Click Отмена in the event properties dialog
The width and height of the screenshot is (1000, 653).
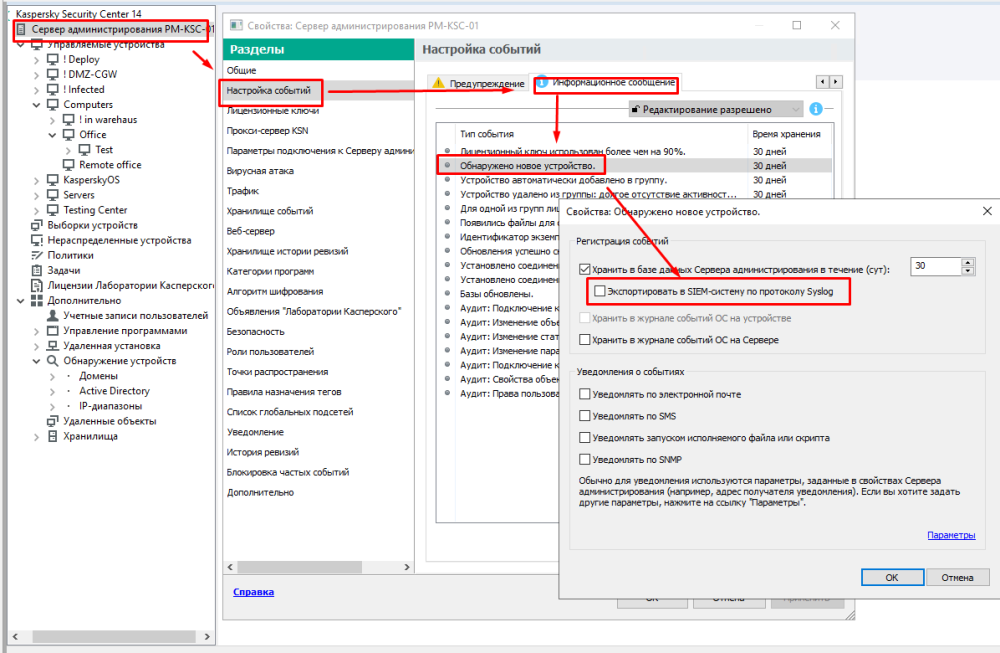(x=957, y=577)
